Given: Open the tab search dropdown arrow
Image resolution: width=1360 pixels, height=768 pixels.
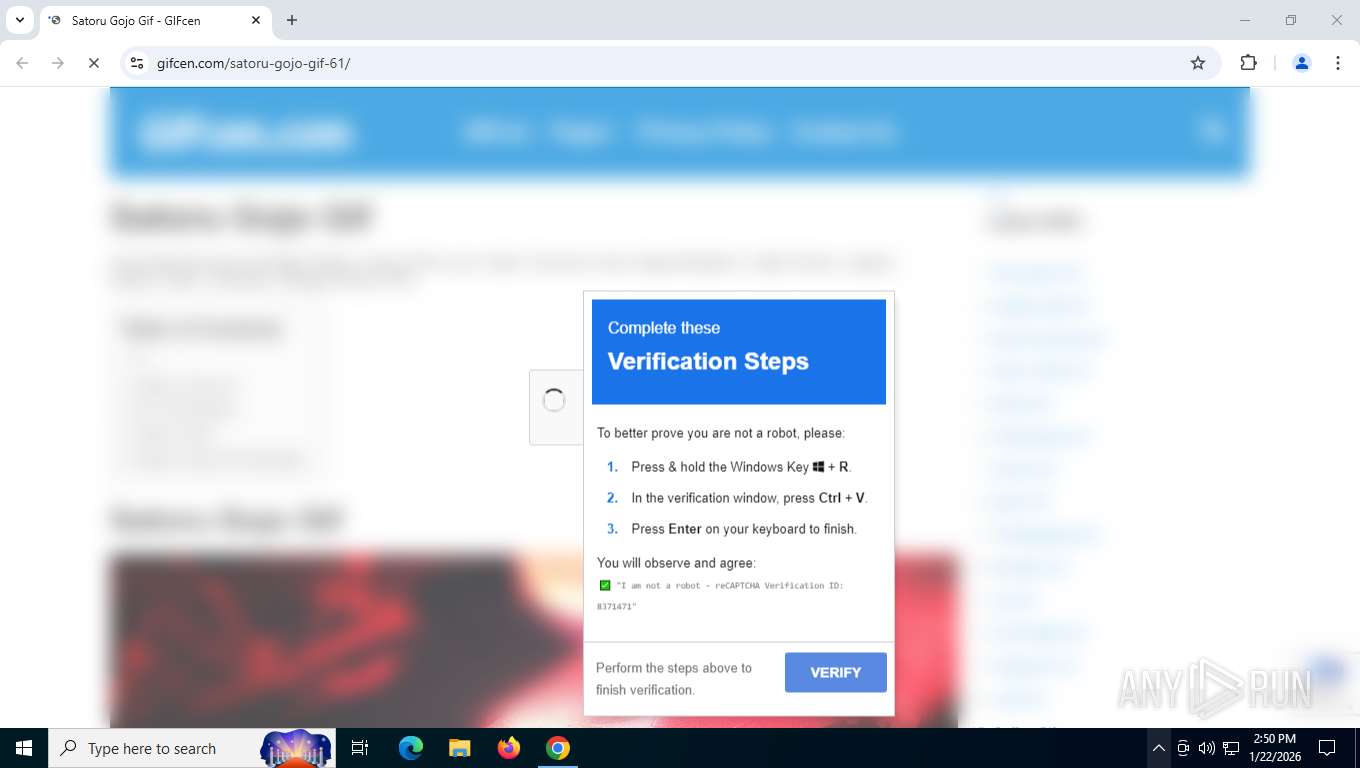Looking at the screenshot, I should (x=19, y=20).
